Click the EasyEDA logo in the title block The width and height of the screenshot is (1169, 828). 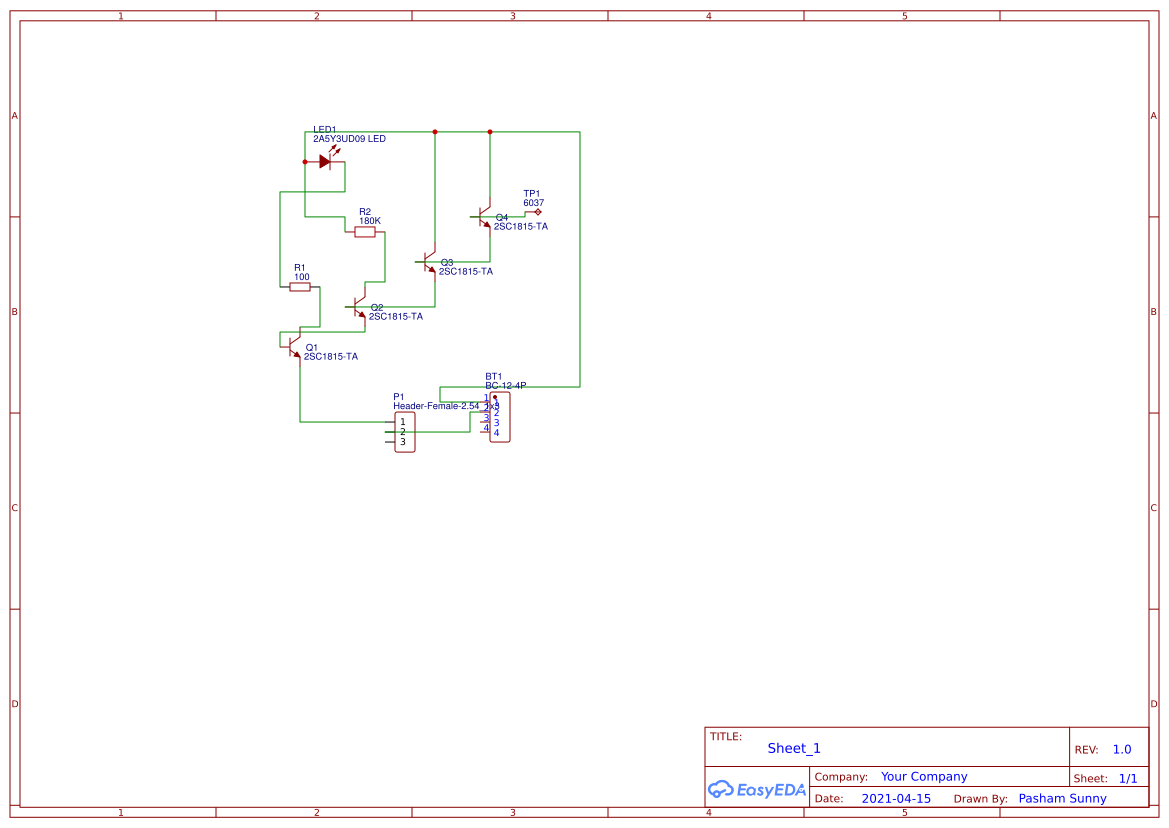pos(757,789)
